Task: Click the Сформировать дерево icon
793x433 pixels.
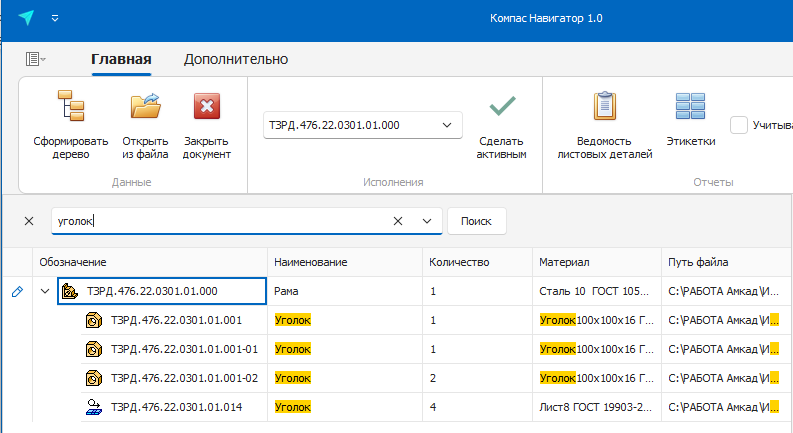Action: tap(71, 106)
